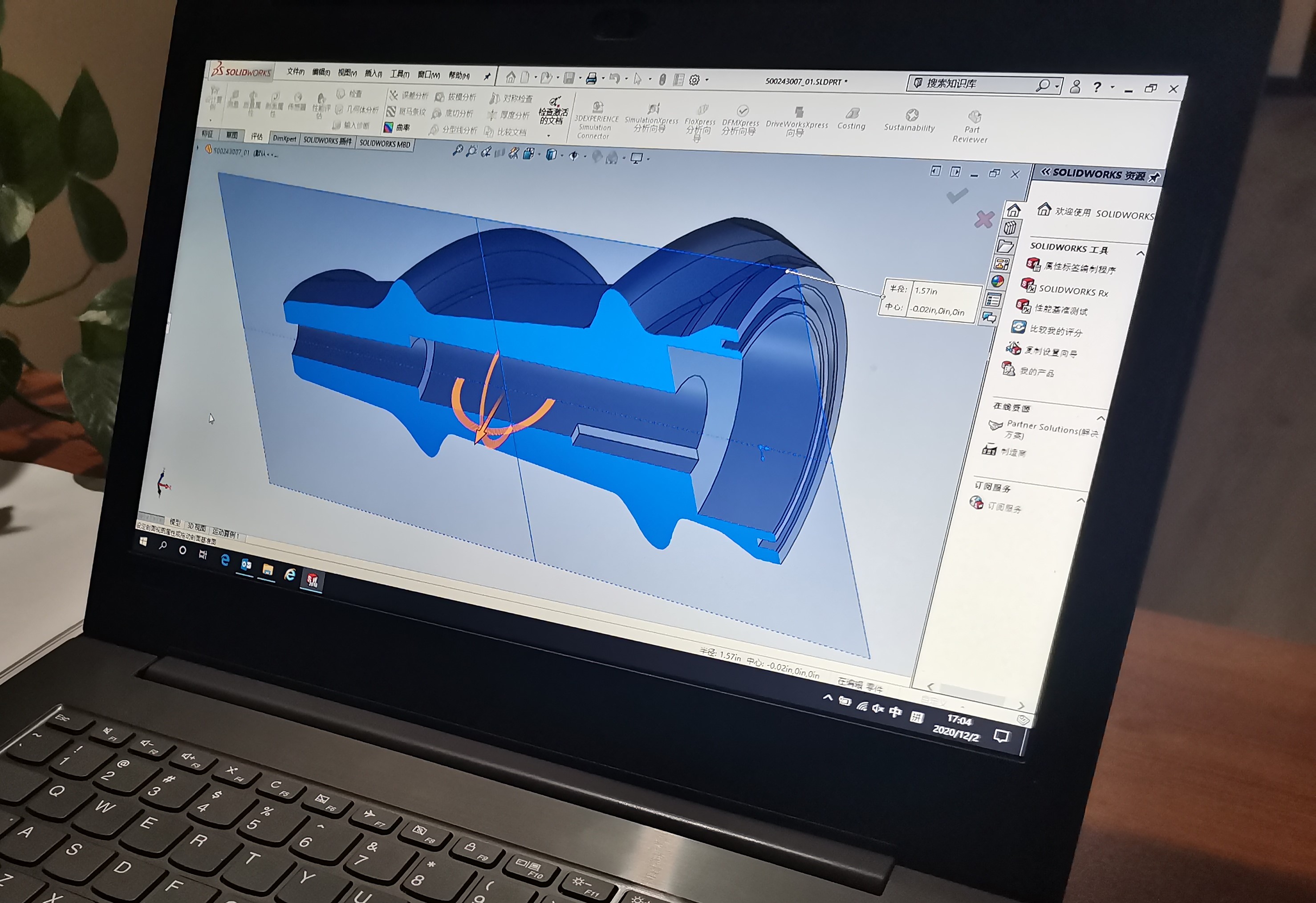Image resolution: width=1316 pixels, height=903 pixels.
Task: Click the View Settings monitor icon
Action: coord(637,158)
